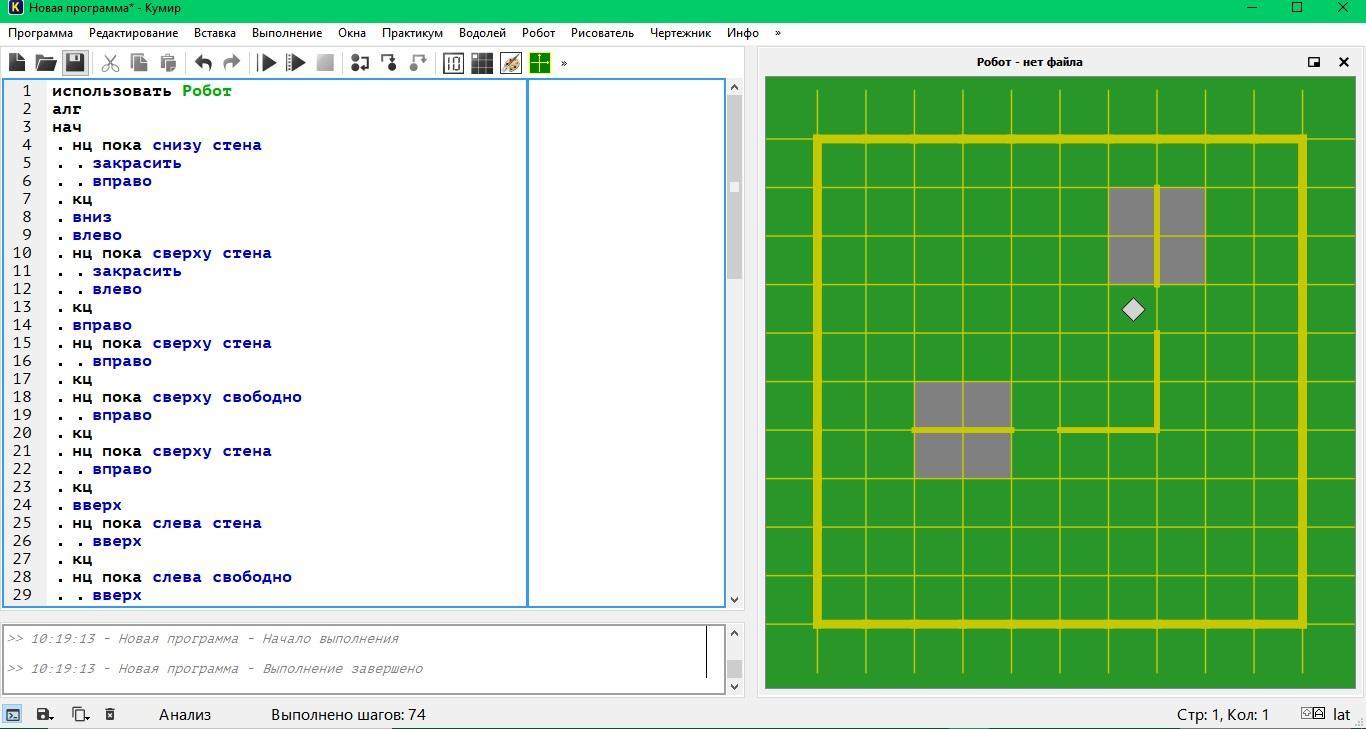Open the Выполнение menu
This screenshot has height=729, width=1366.
287,33
